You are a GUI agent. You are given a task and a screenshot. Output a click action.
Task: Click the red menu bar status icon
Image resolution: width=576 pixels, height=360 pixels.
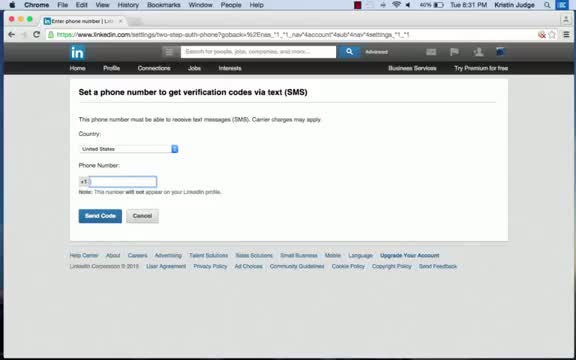[x=357, y=5]
